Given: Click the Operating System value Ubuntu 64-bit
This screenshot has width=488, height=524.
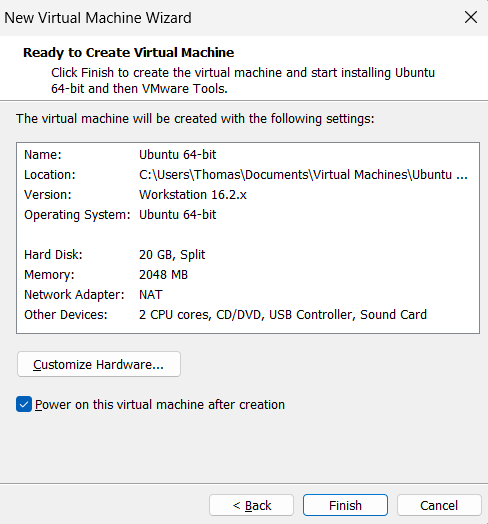Looking at the screenshot, I should (177, 215).
